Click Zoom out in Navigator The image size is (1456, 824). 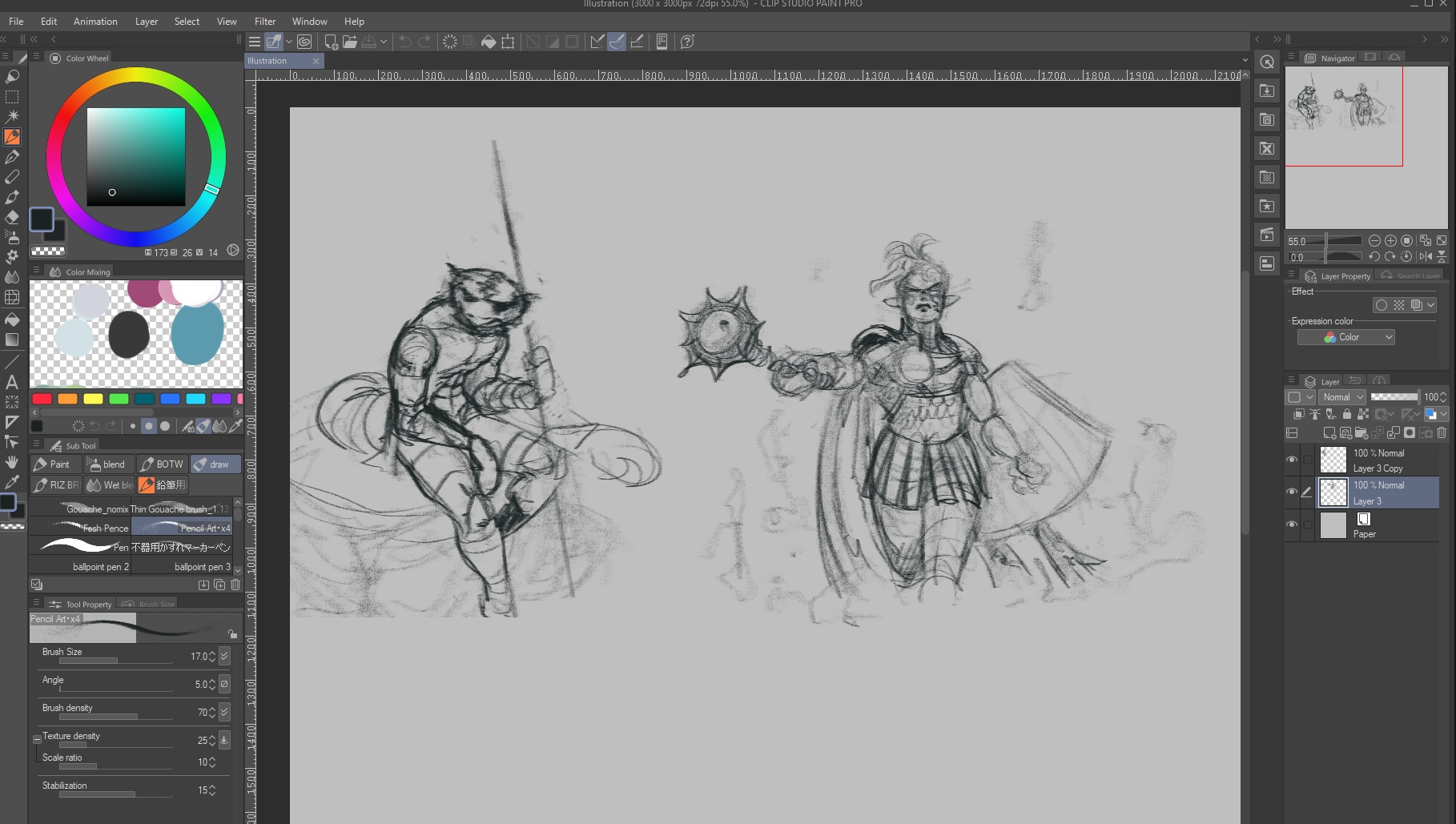[1374, 241]
